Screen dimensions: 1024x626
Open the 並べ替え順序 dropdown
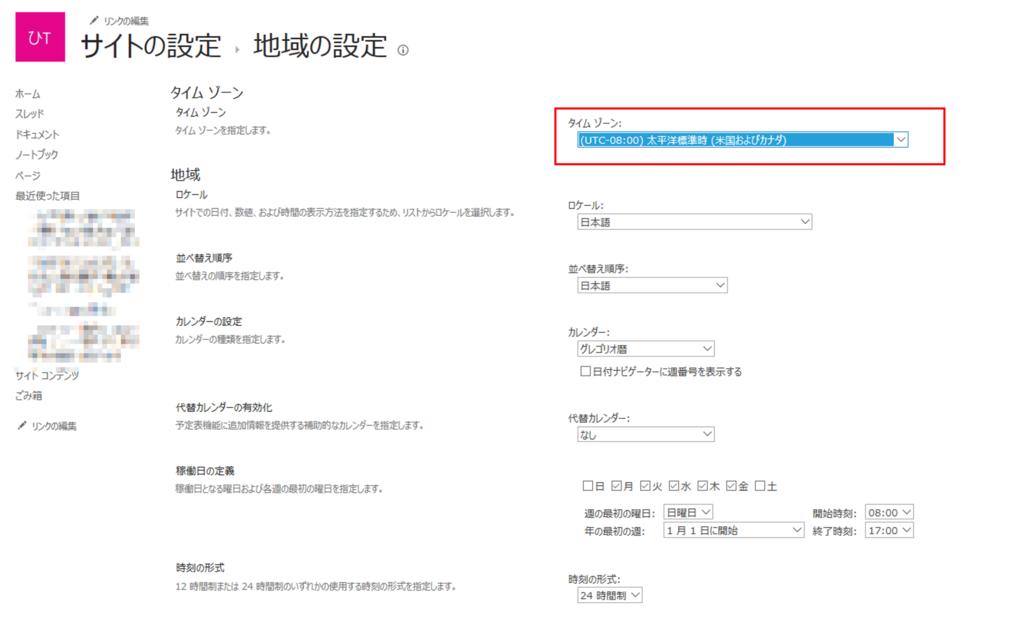652,285
